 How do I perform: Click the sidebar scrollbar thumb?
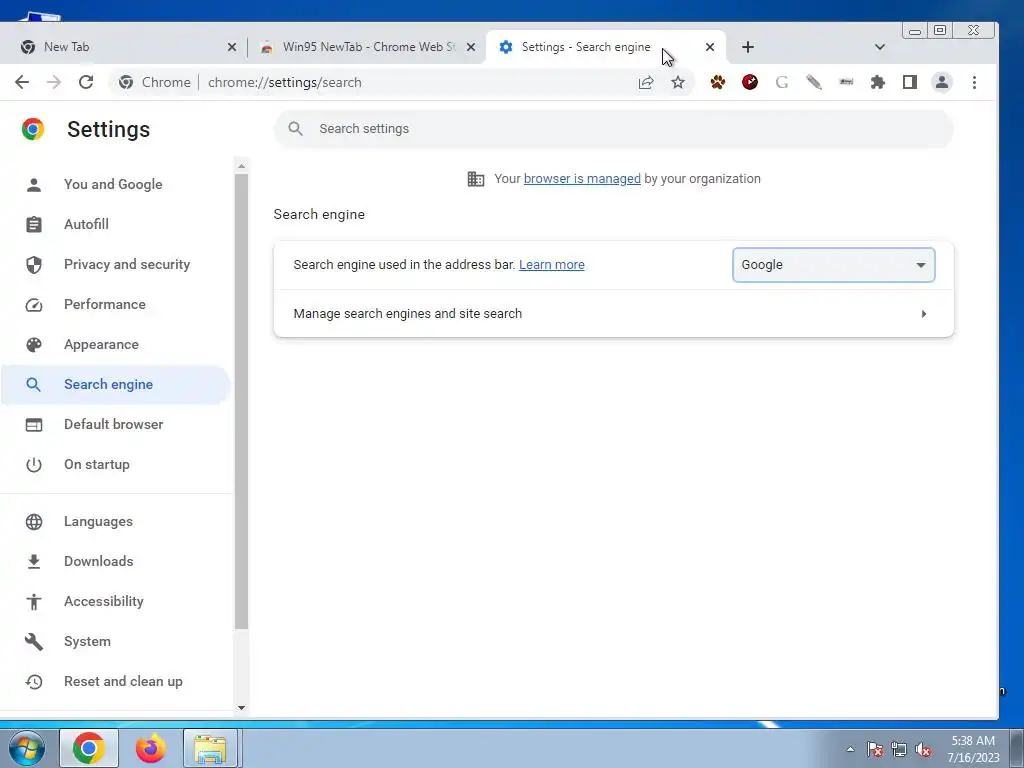[242, 402]
